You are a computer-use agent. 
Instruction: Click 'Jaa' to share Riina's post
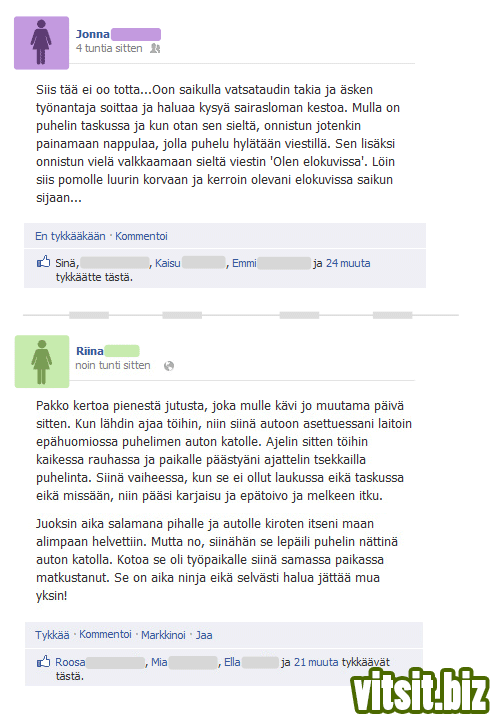click(x=204, y=635)
